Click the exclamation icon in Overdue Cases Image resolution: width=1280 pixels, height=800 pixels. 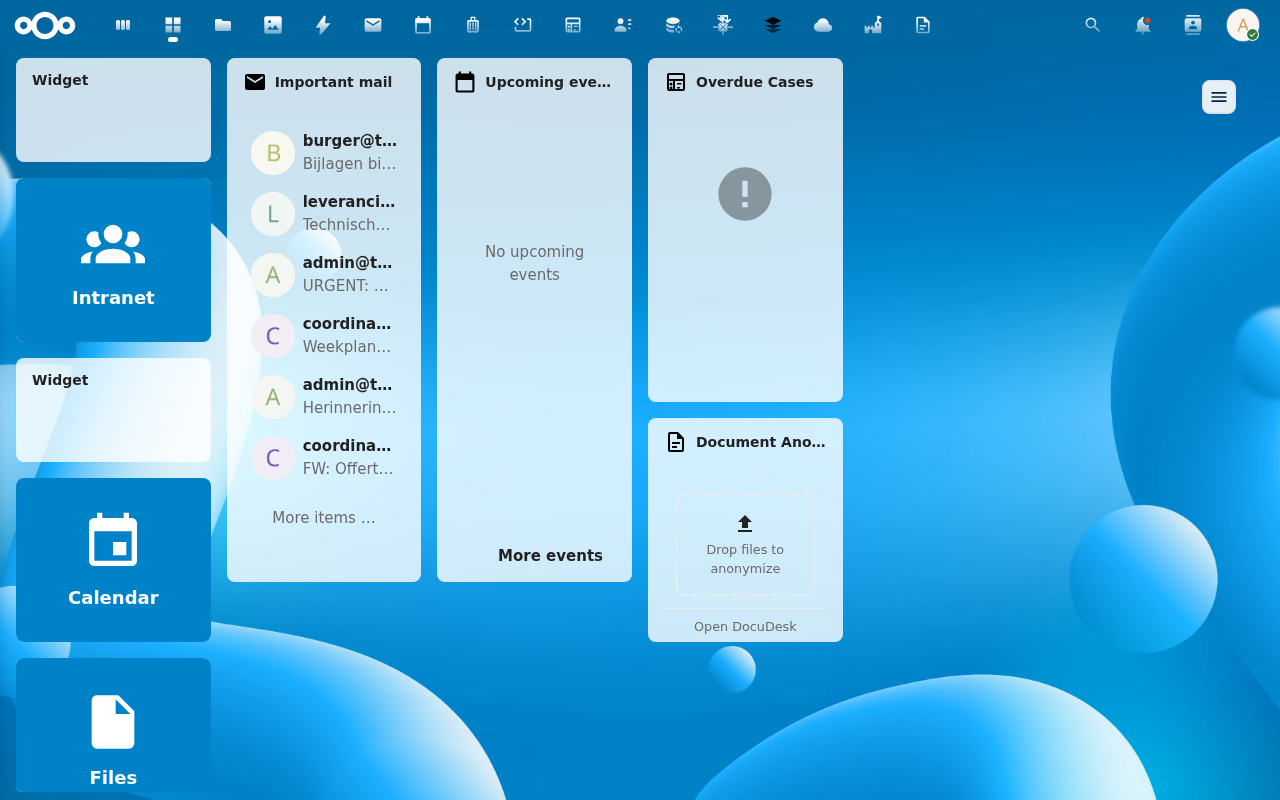745,194
